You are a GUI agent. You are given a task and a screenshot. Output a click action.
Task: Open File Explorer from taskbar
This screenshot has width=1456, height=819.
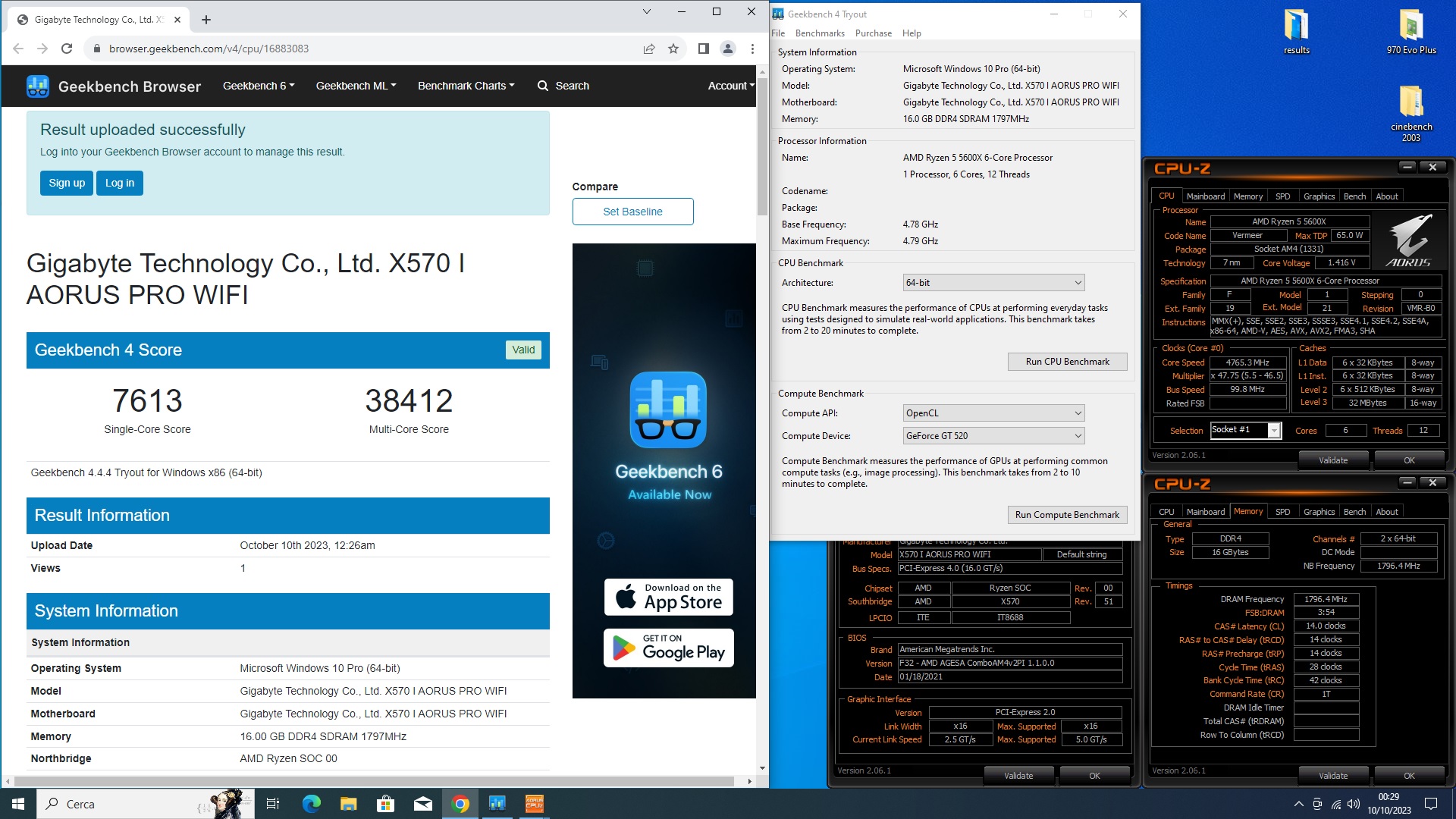348,804
